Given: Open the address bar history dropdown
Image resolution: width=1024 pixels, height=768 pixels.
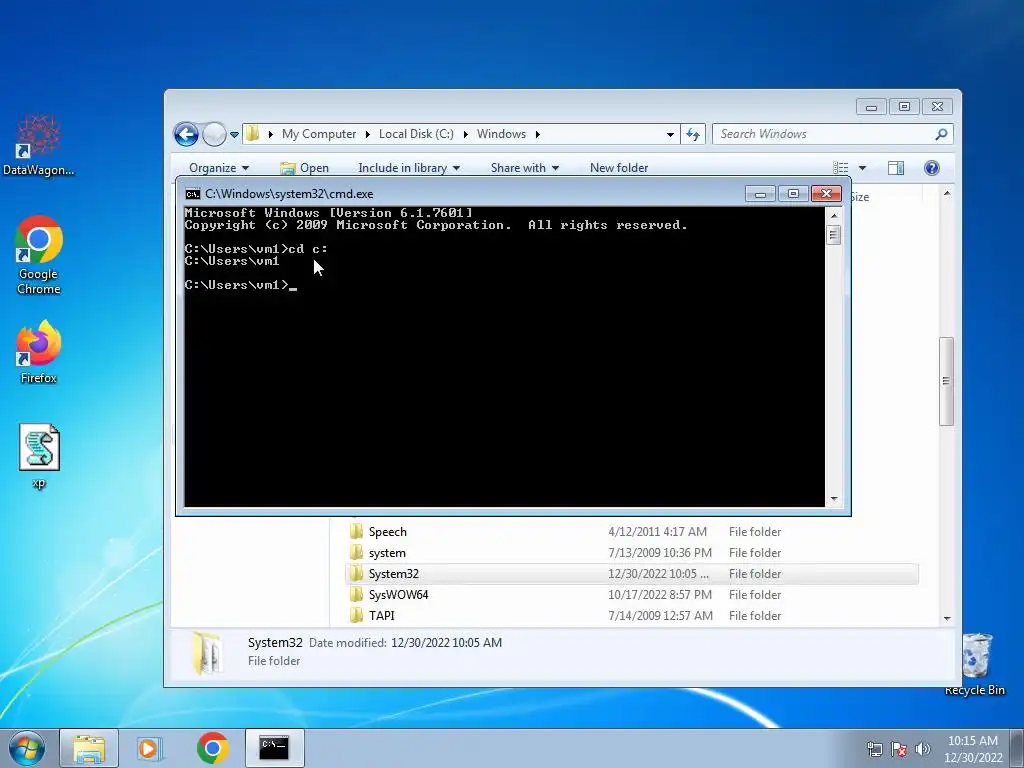Looking at the screenshot, I should point(670,135).
